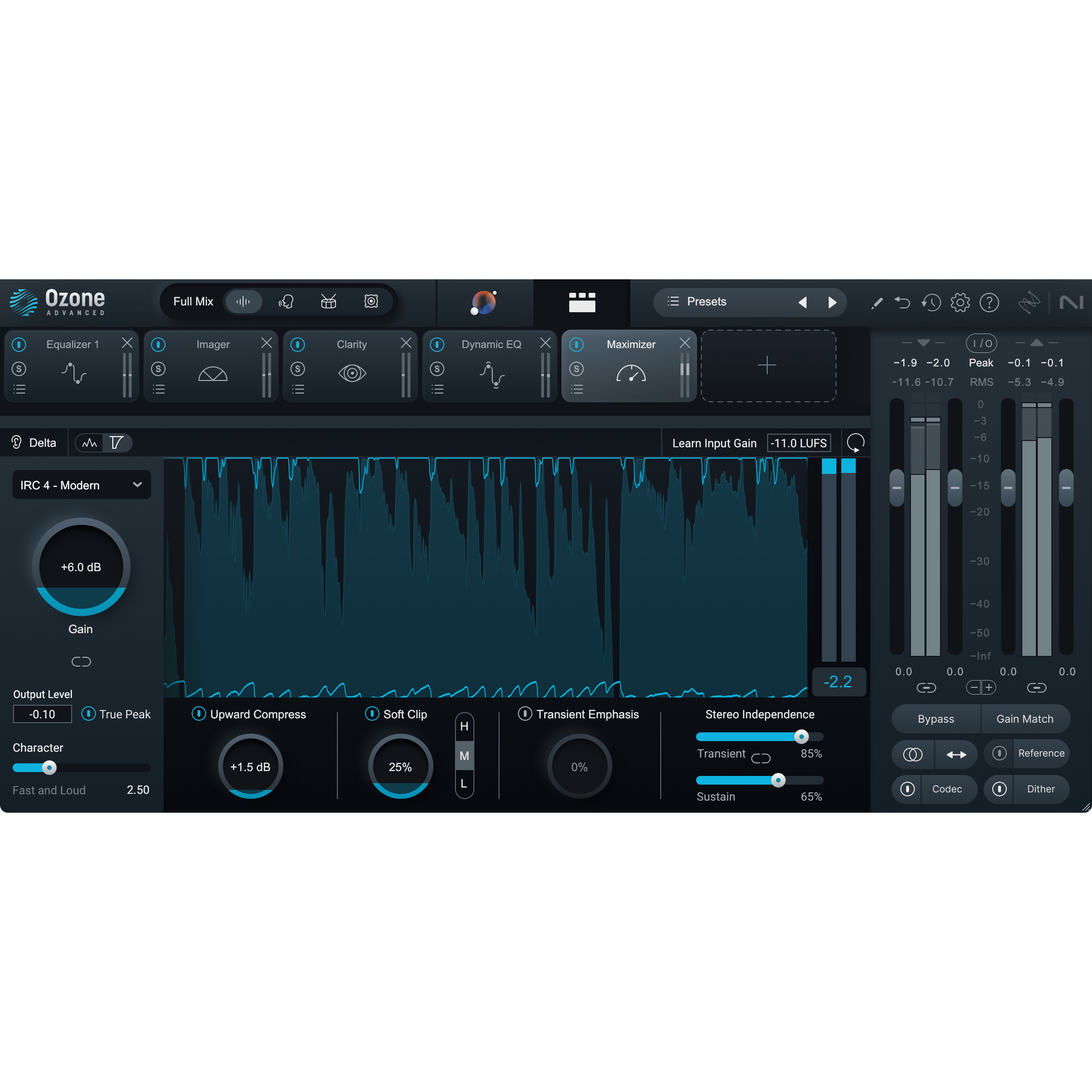The height and width of the screenshot is (1092, 1092).
Task: Open the settings gear icon
Action: click(x=960, y=303)
